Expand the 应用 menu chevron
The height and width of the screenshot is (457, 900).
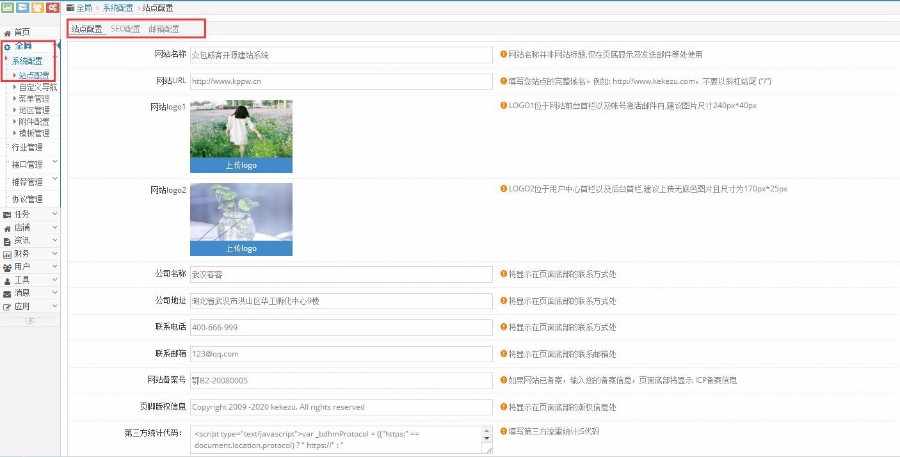point(55,306)
